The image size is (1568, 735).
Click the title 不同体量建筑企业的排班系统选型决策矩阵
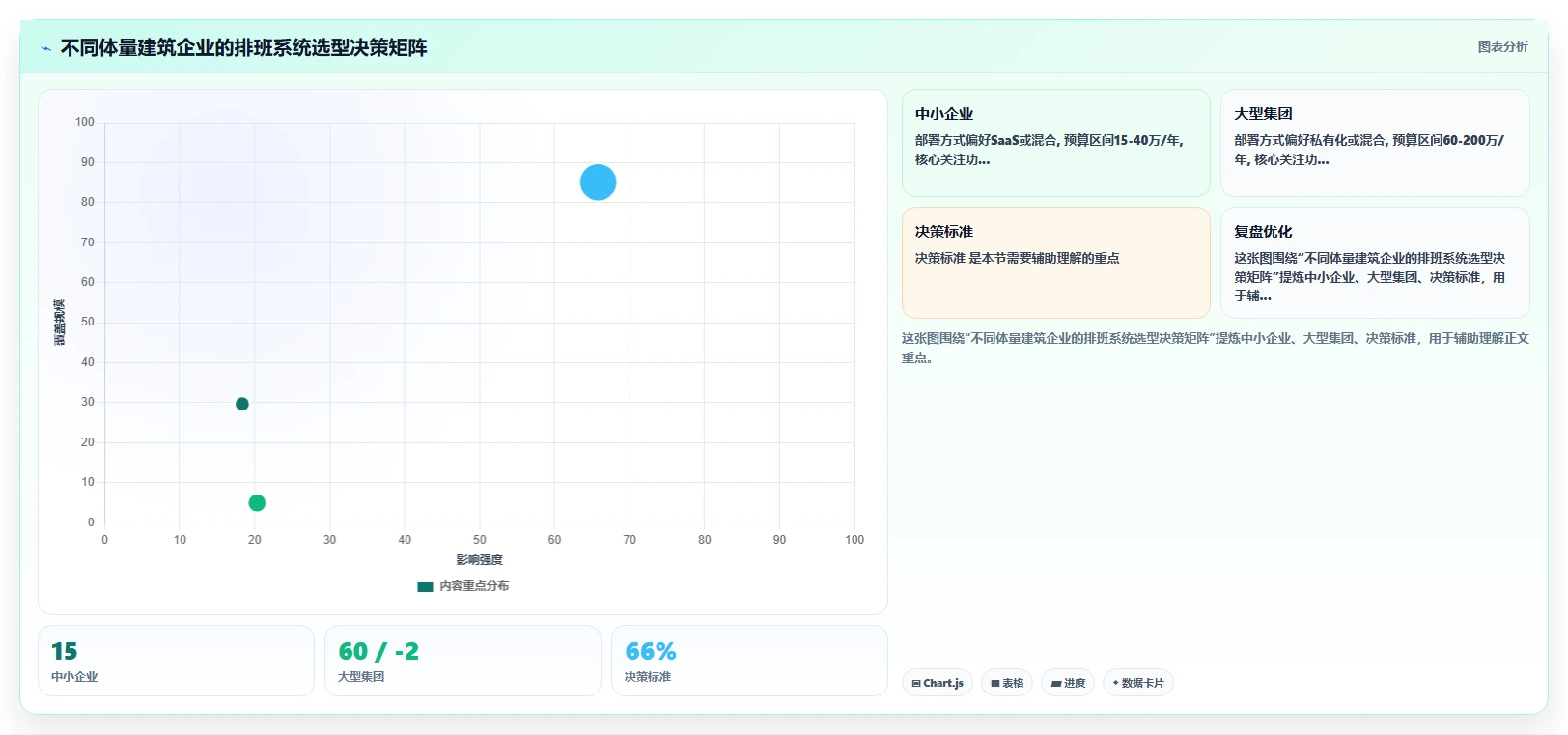(244, 47)
